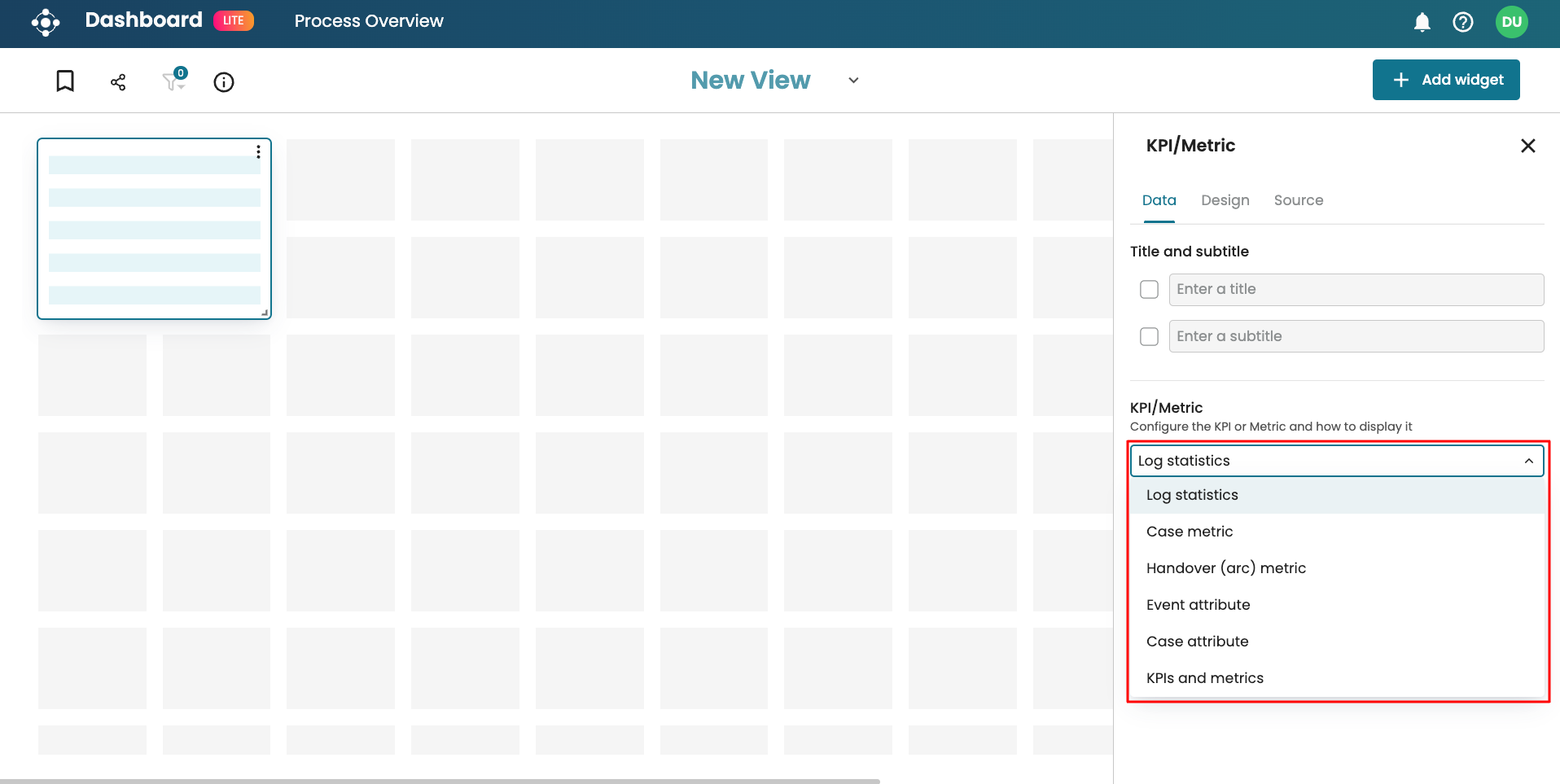Open widget three-dot options menu

point(258,152)
